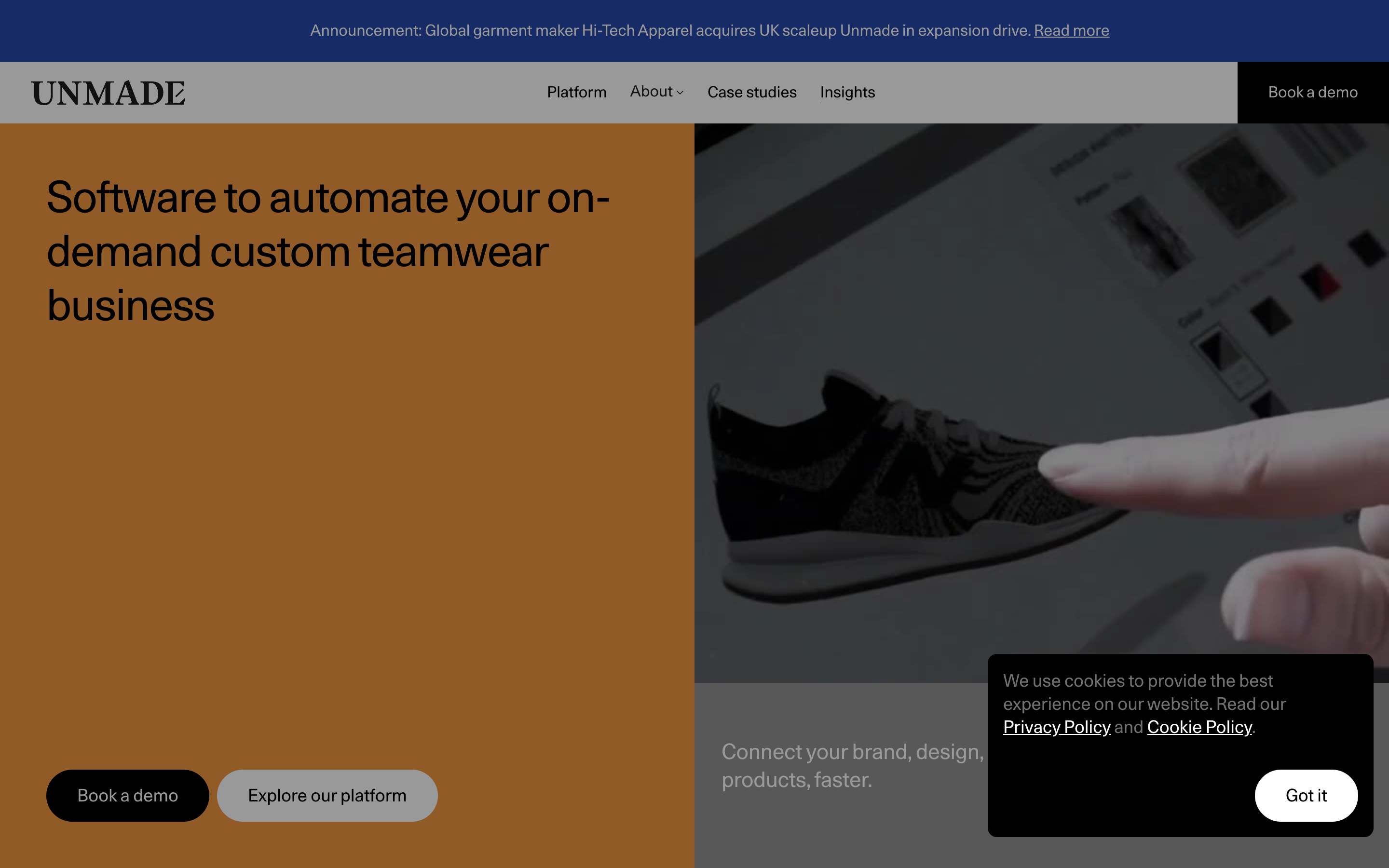Screen dimensions: 1389x868
Task: Open the Platform menu item
Action: tap(576, 92)
